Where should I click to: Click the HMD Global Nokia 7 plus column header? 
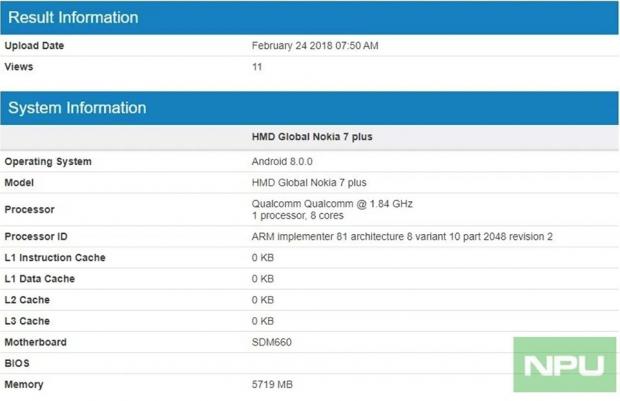pyautogui.click(x=311, y=137)
